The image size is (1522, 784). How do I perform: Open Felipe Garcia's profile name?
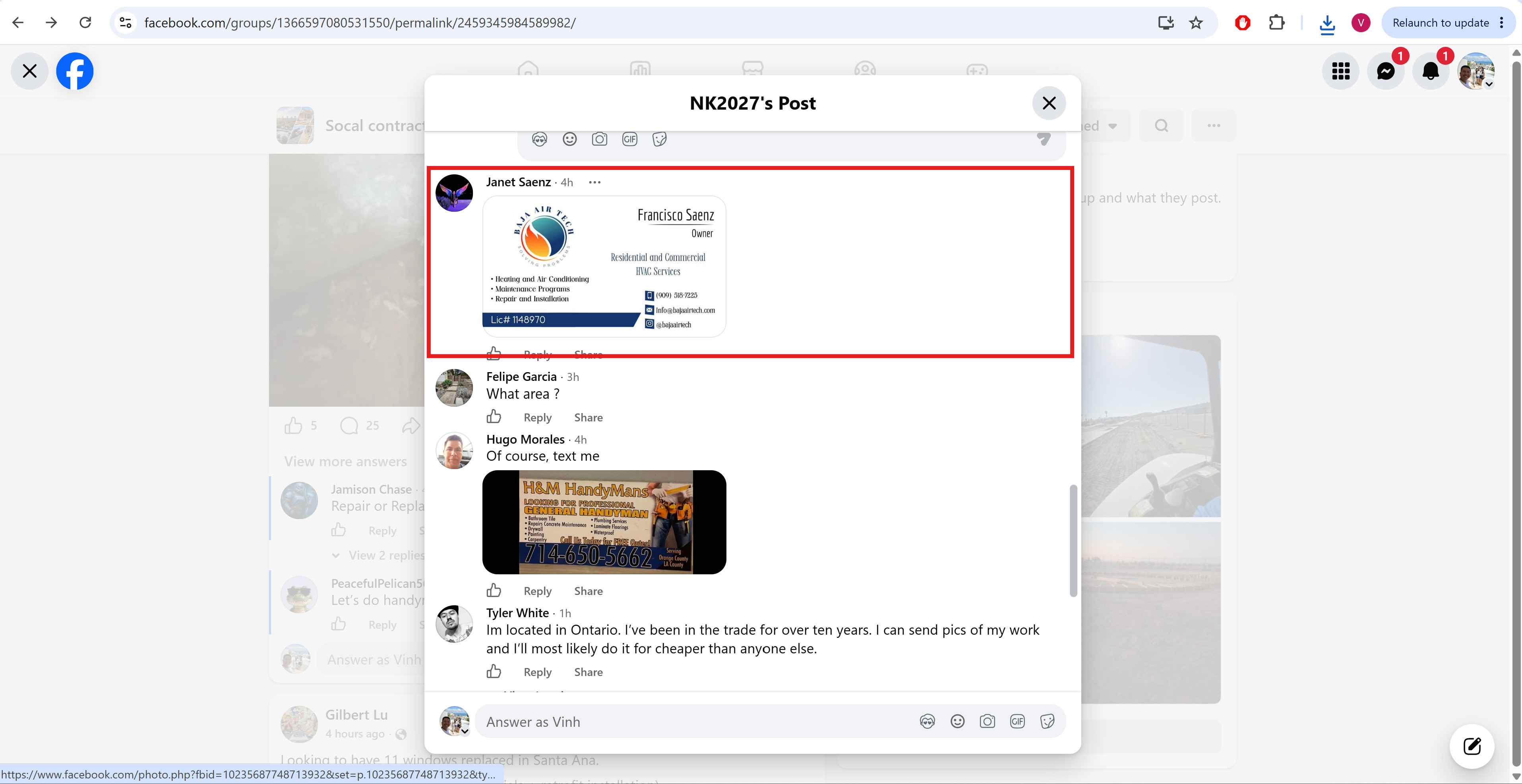[x=521, y=377]
